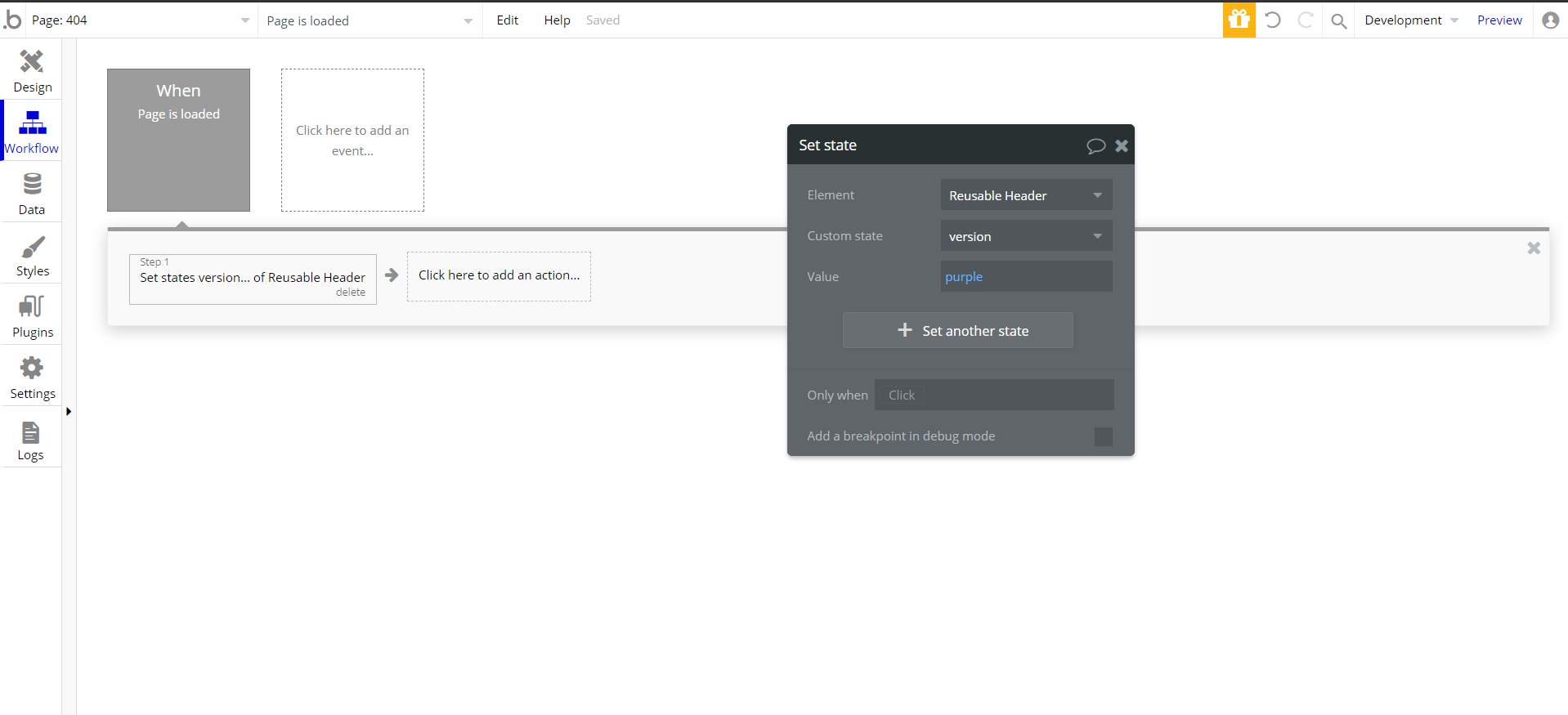The height and width of the screenshot is (715, 1568).
Task: Open the Edit menu
Action: 508,20
